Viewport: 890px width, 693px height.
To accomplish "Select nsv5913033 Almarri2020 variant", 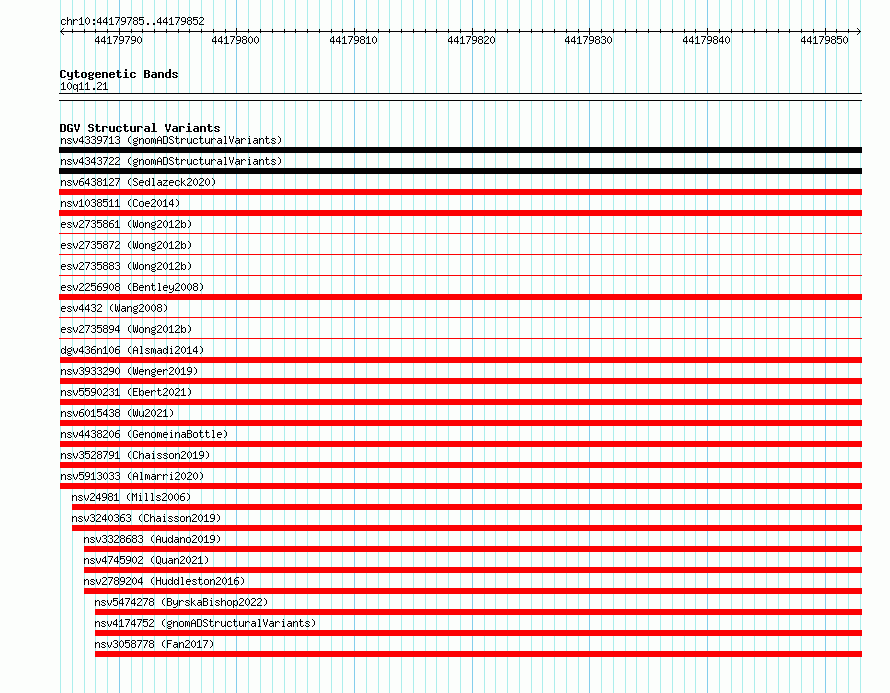I will click(132, 476).
